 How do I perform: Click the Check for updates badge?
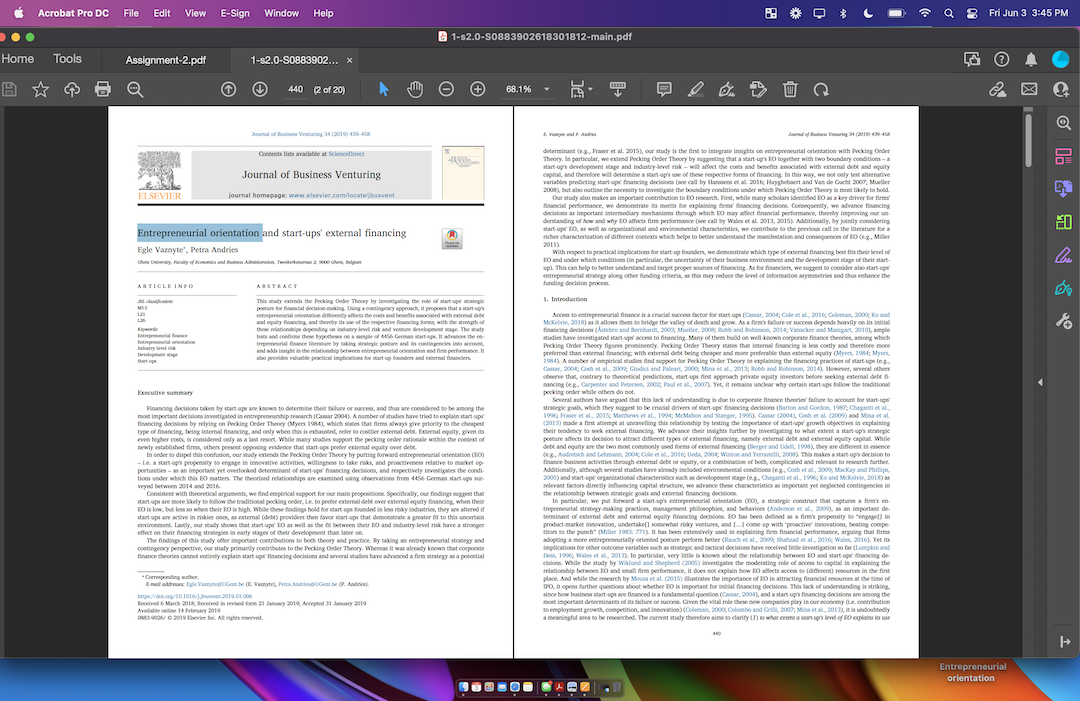pyautogui.click(x=452, y=238)
